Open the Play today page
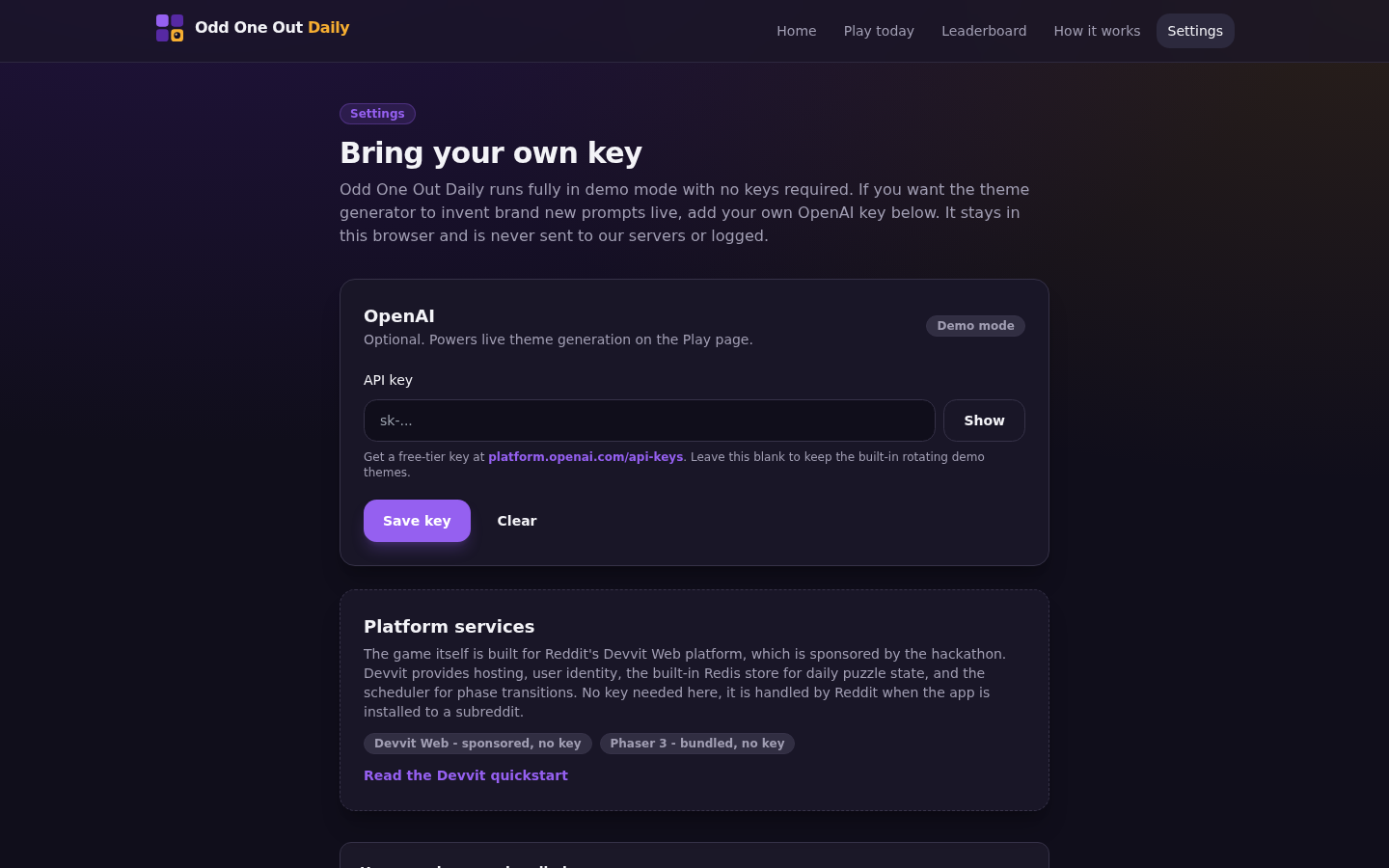Viewport: 1389px width, 868px height. (879, 31)
